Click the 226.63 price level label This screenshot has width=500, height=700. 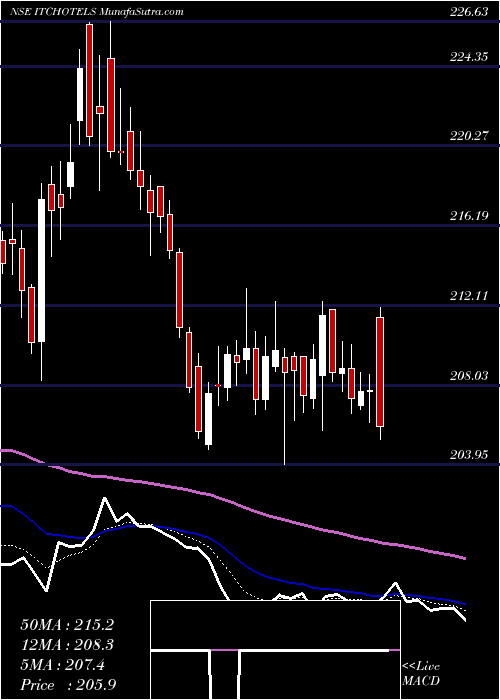point(468,12)
